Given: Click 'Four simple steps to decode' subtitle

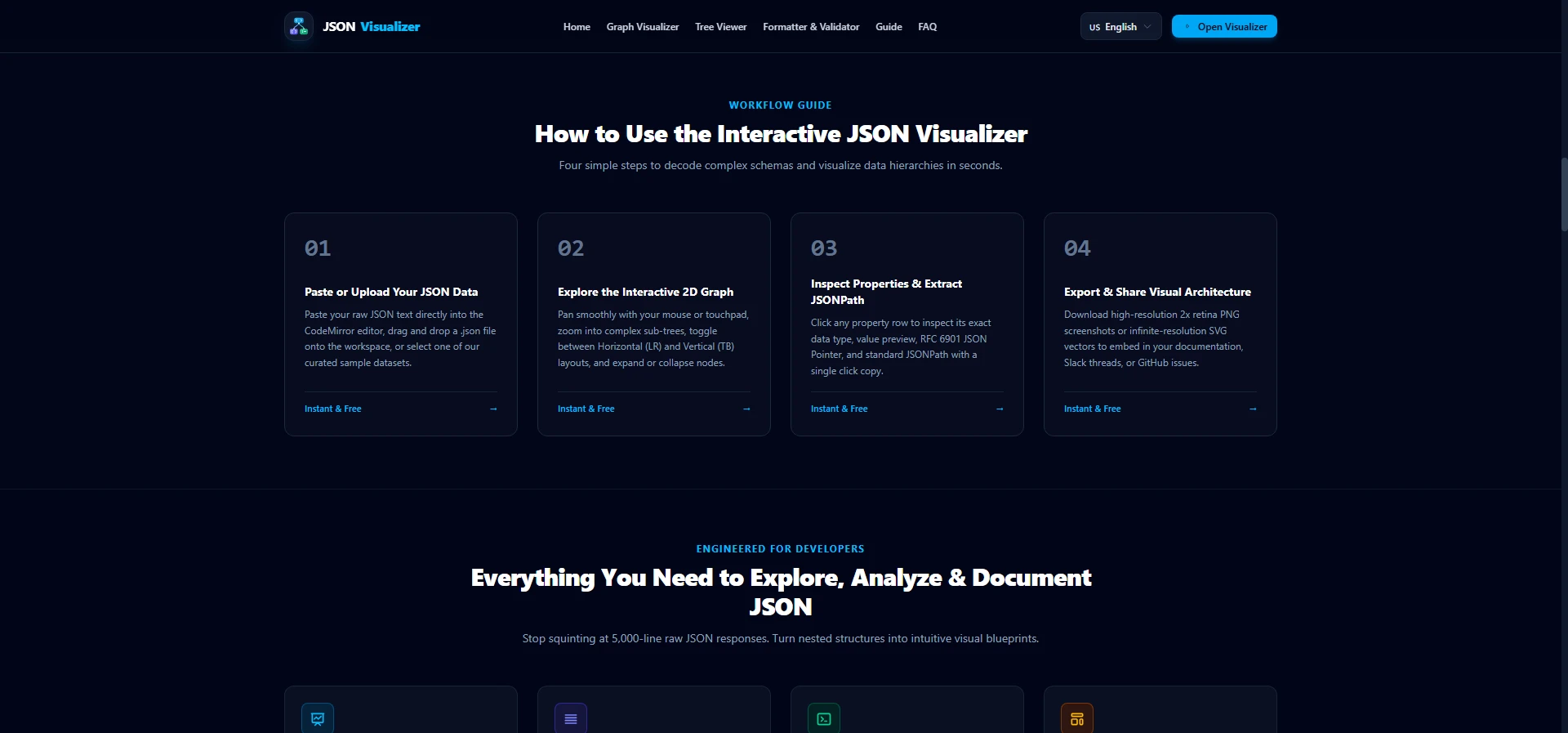Looking at the screenshot, I should click(x=781, y=165).
